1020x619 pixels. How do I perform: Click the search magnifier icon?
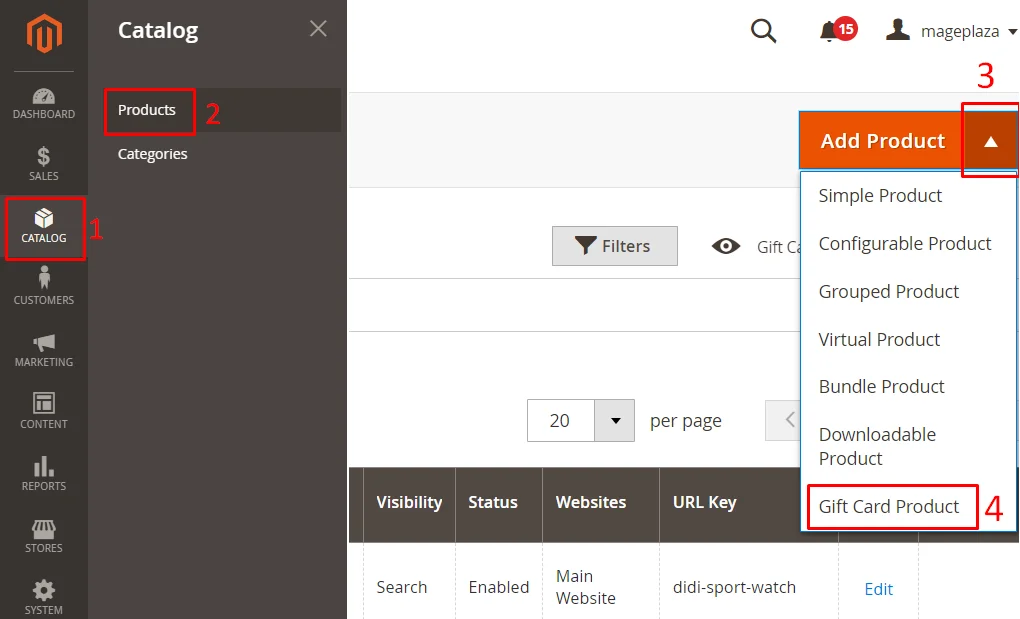[763, 31]
